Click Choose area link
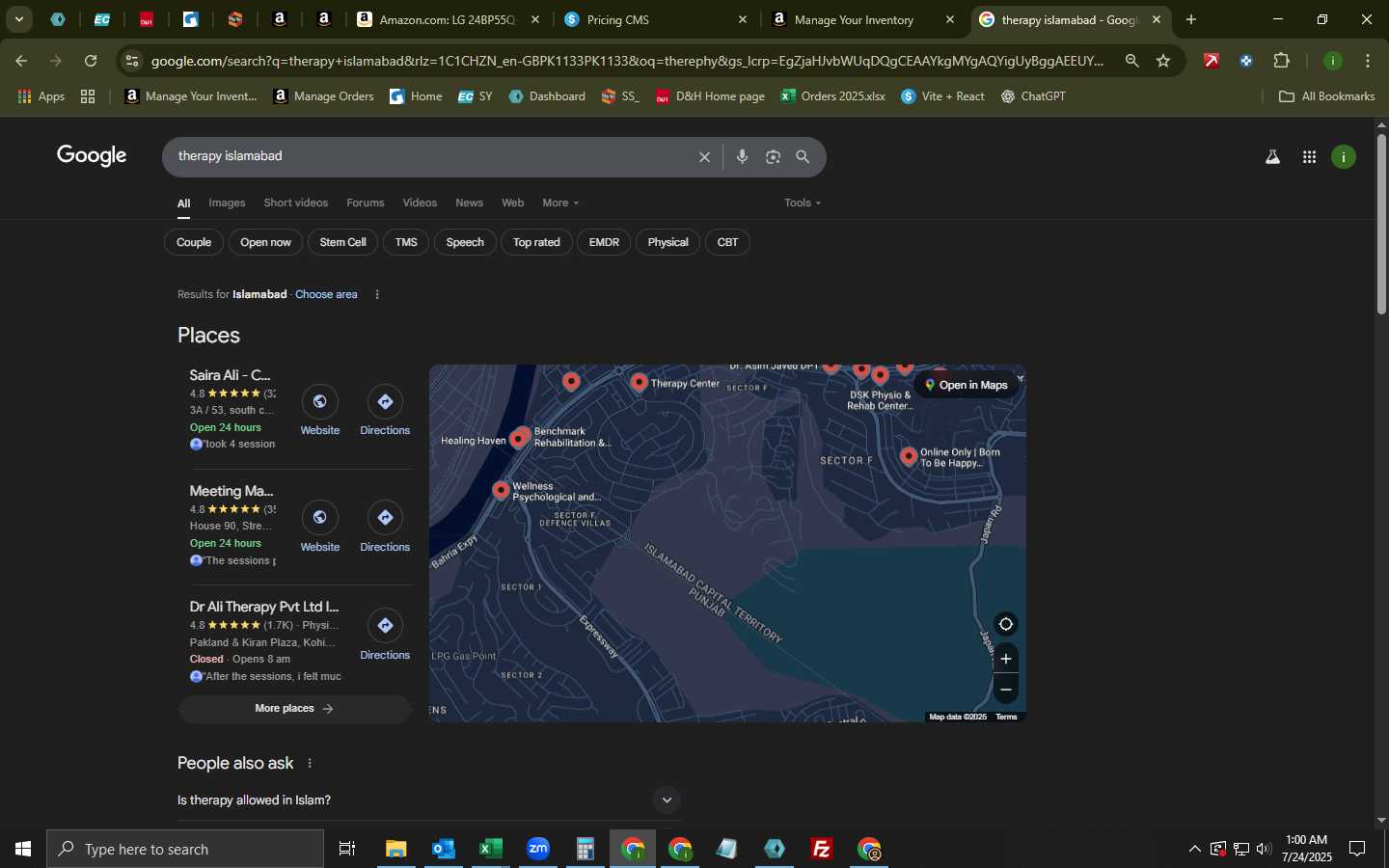This screenshot has width=1389, height=868. [326, 294]
